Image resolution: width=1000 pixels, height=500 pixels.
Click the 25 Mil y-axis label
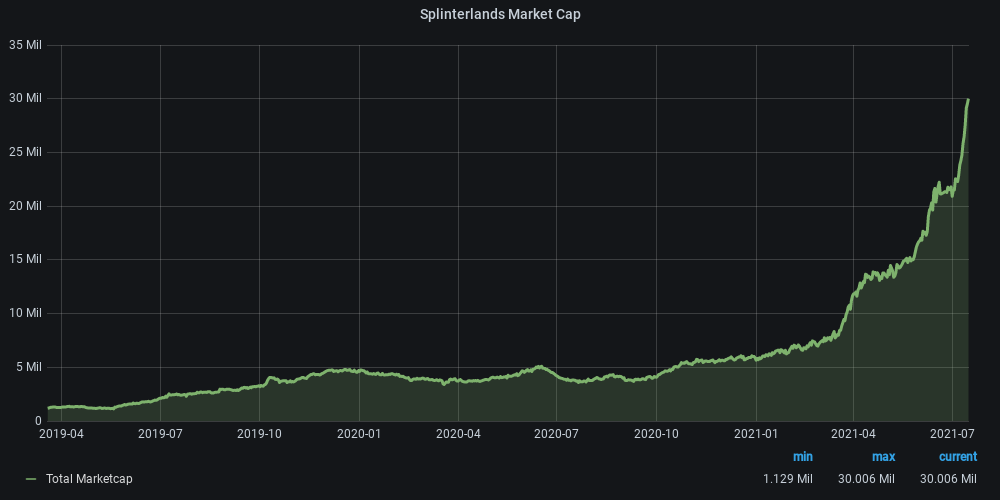click(x=26, y=152)
